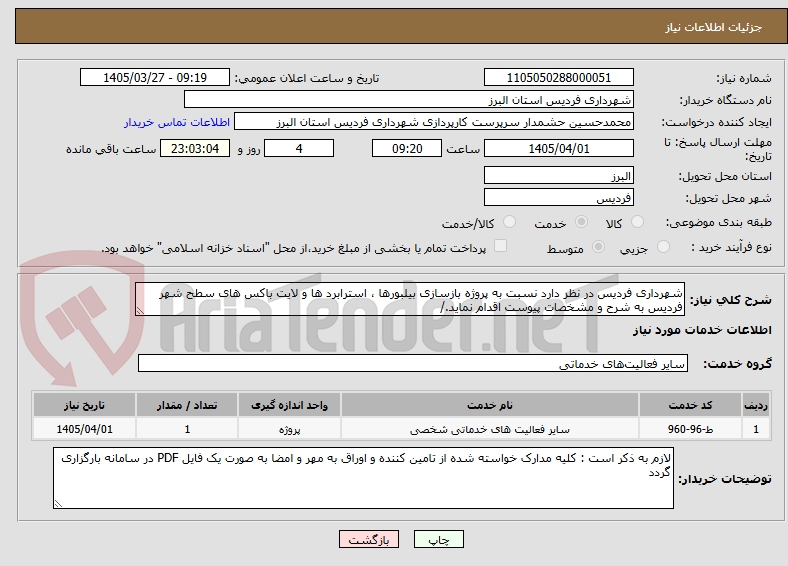This screenshot has width=788, height=566.
Task: Click the بازگشت (Back) button
Action: [369, 539]
